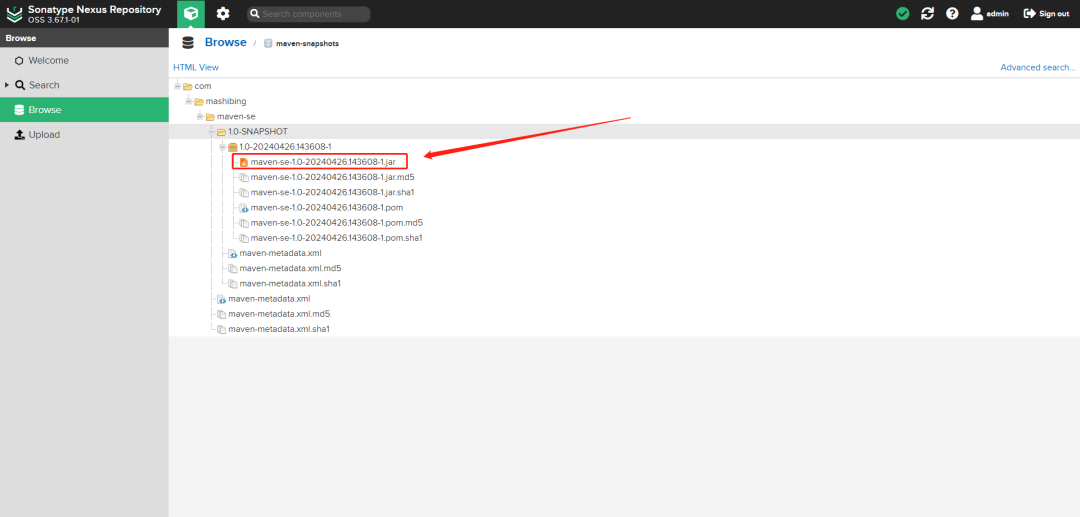
Task: Click the .pom file's icon
Action: [x=244, y=208]
